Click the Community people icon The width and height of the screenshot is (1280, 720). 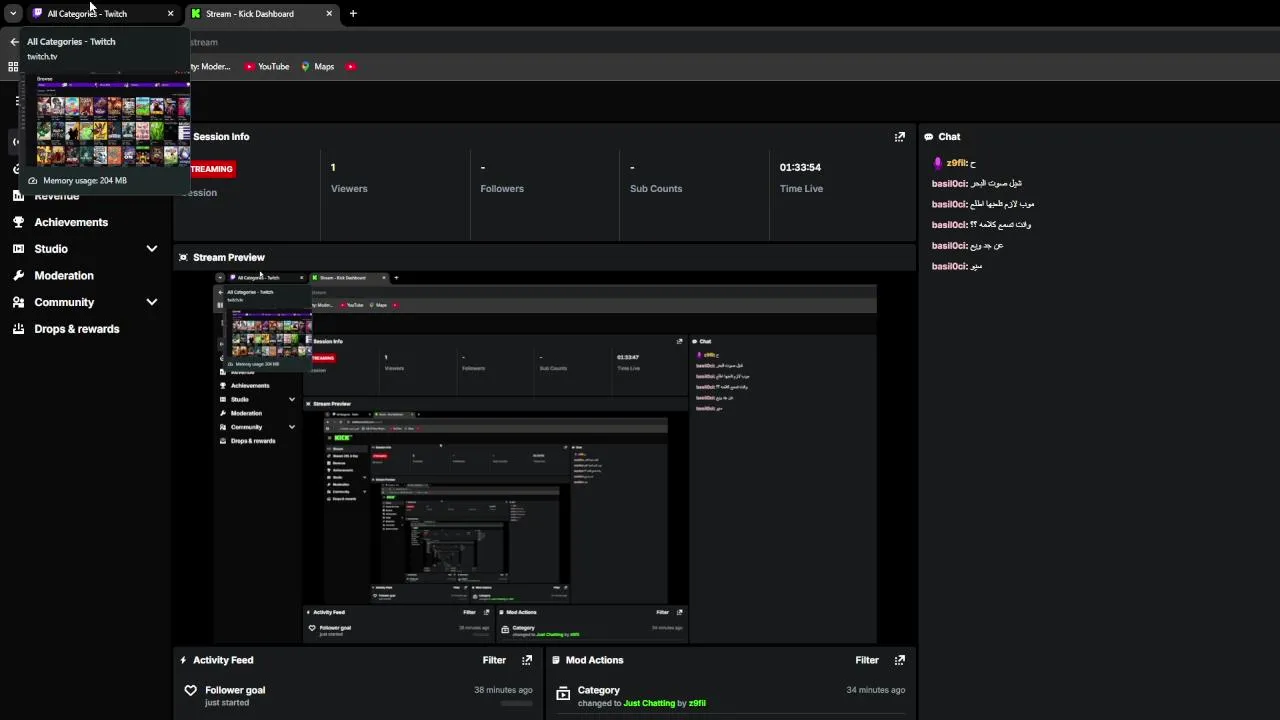coord(18,302)
